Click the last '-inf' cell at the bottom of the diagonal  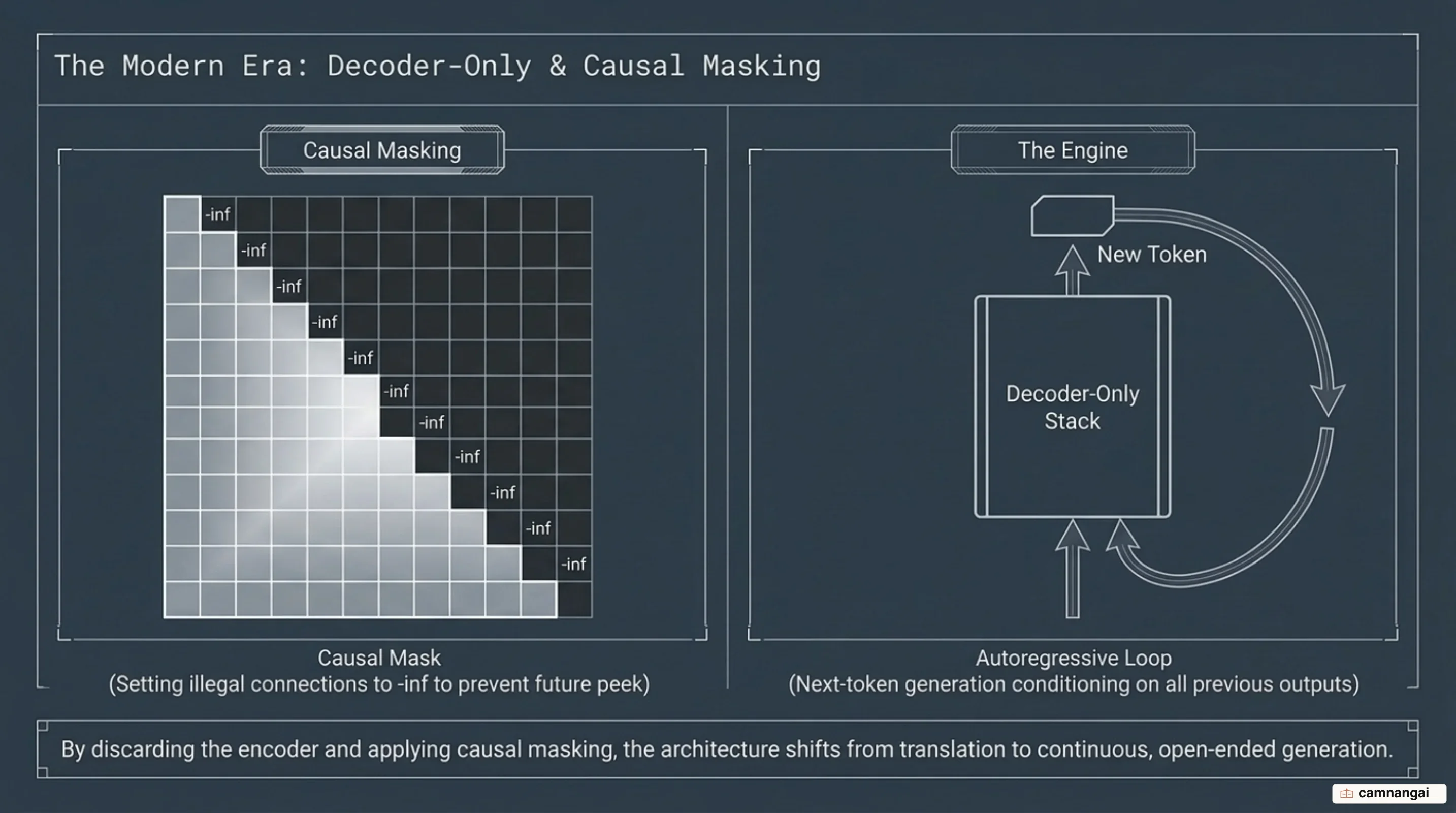point(574,564)
